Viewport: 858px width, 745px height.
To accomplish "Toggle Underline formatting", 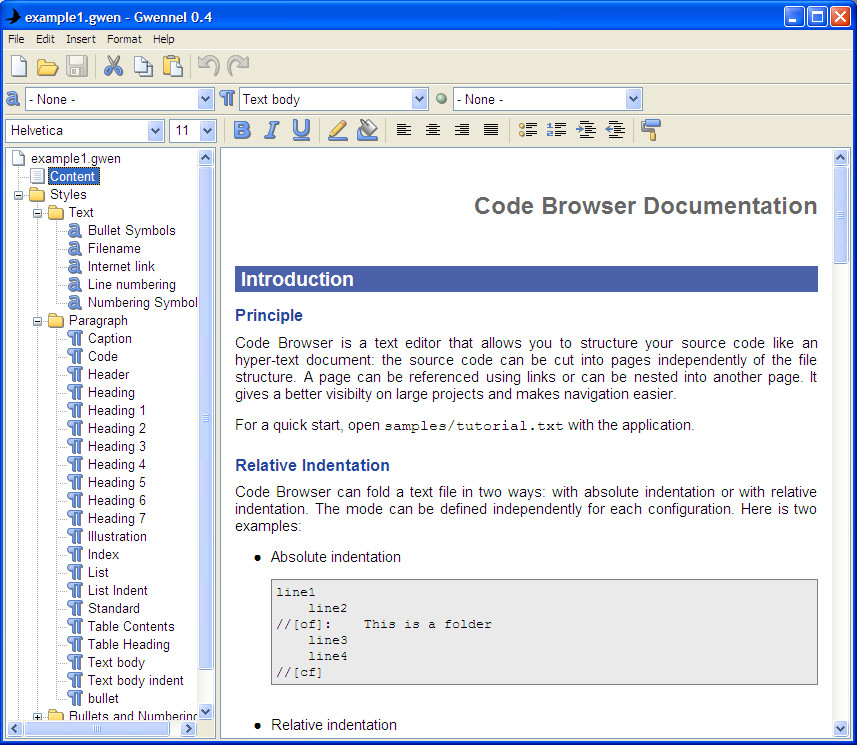I will (301, 130).
